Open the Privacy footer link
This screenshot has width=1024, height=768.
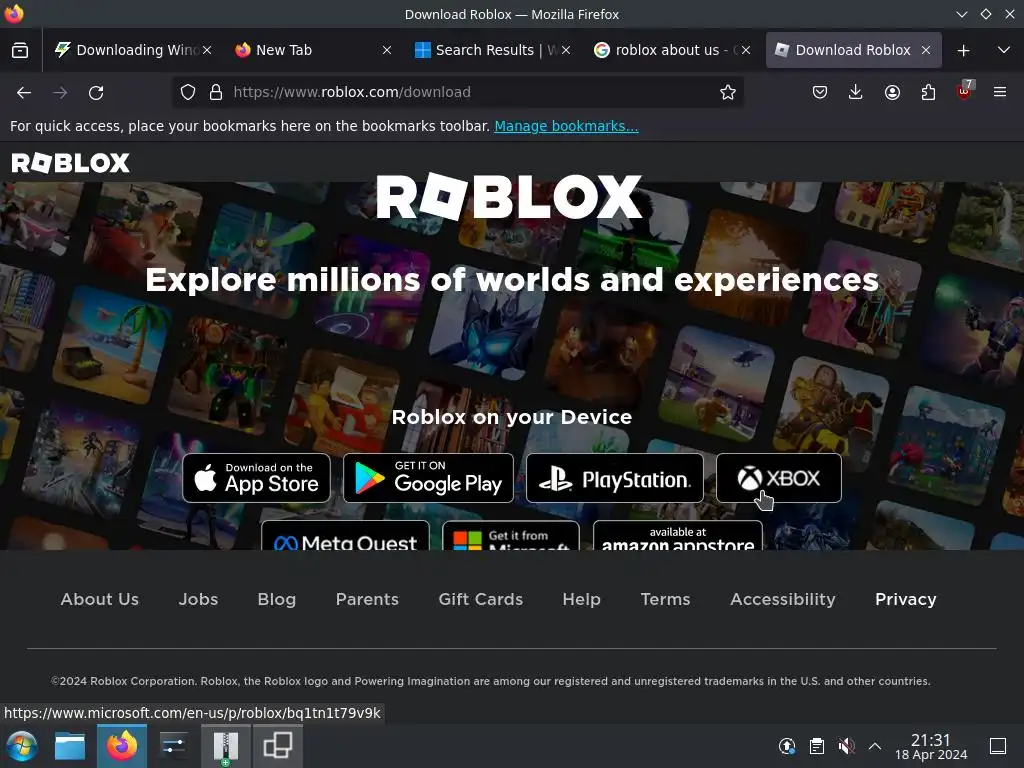[x=906, y=599]
